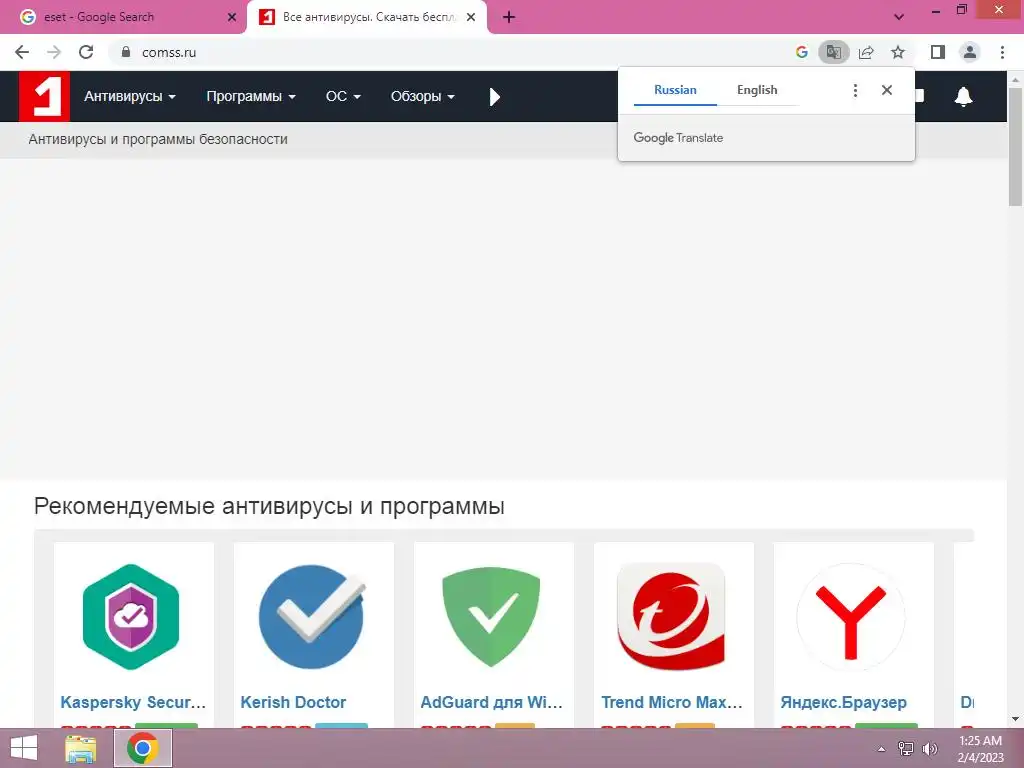Show hidden system tray icons
This screenshot has height=768, width=1024.
tap(881, 749)
